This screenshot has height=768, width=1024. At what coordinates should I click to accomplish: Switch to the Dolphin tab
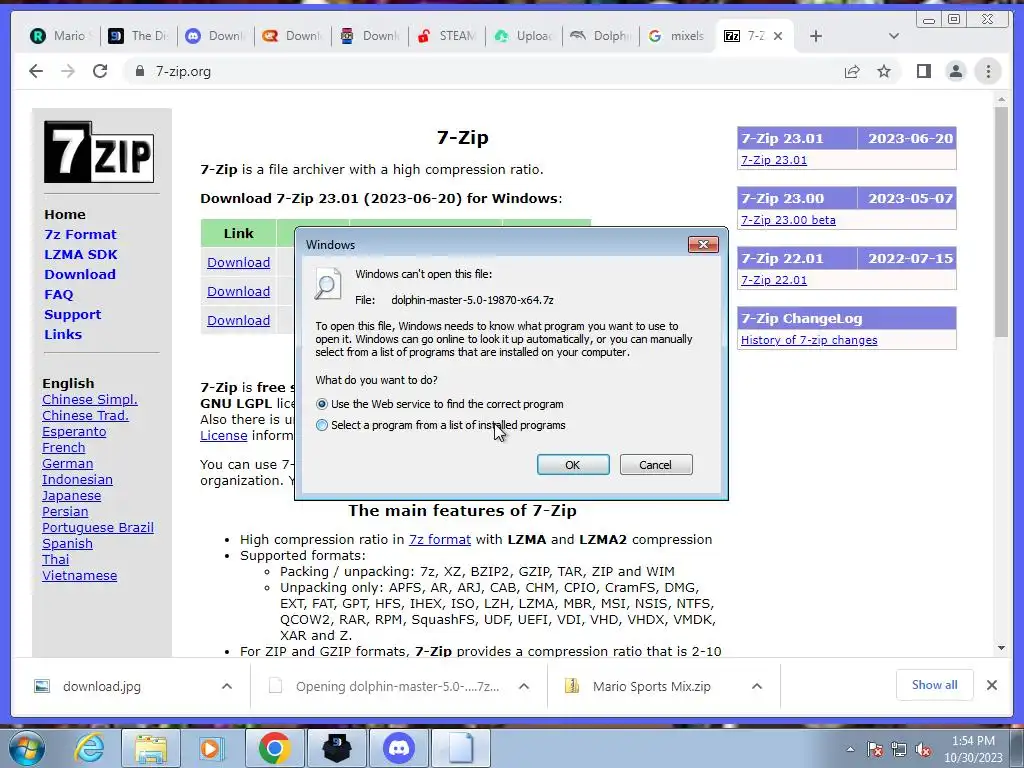tap(601, 36)
